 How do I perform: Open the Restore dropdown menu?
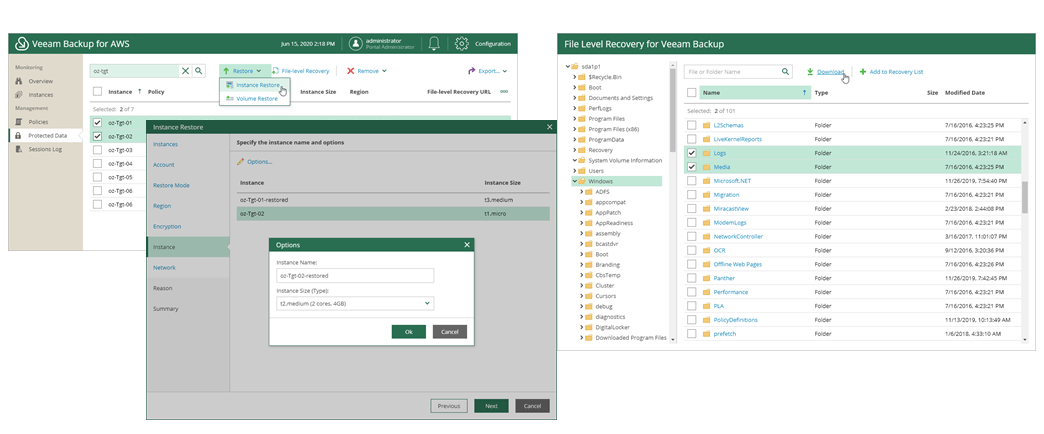pyautogui.click(x=244, y=71)
